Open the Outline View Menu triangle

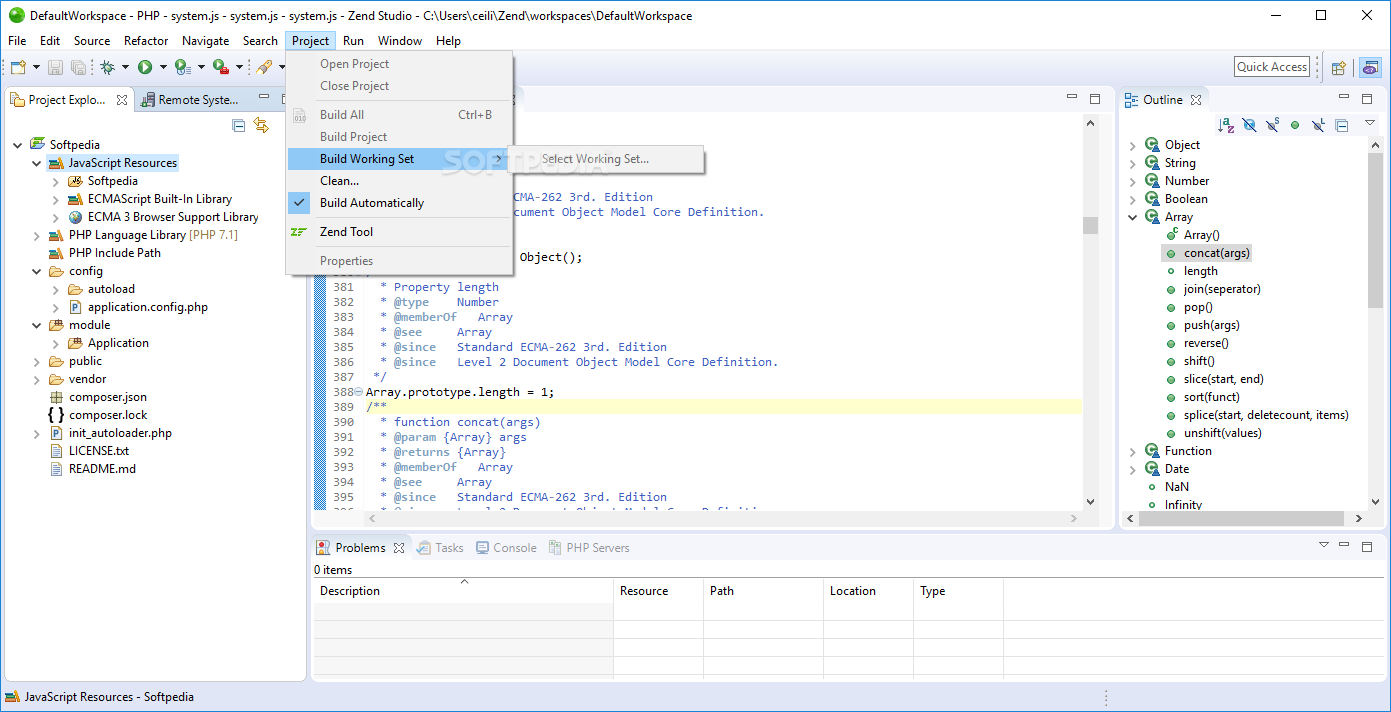1370,123
